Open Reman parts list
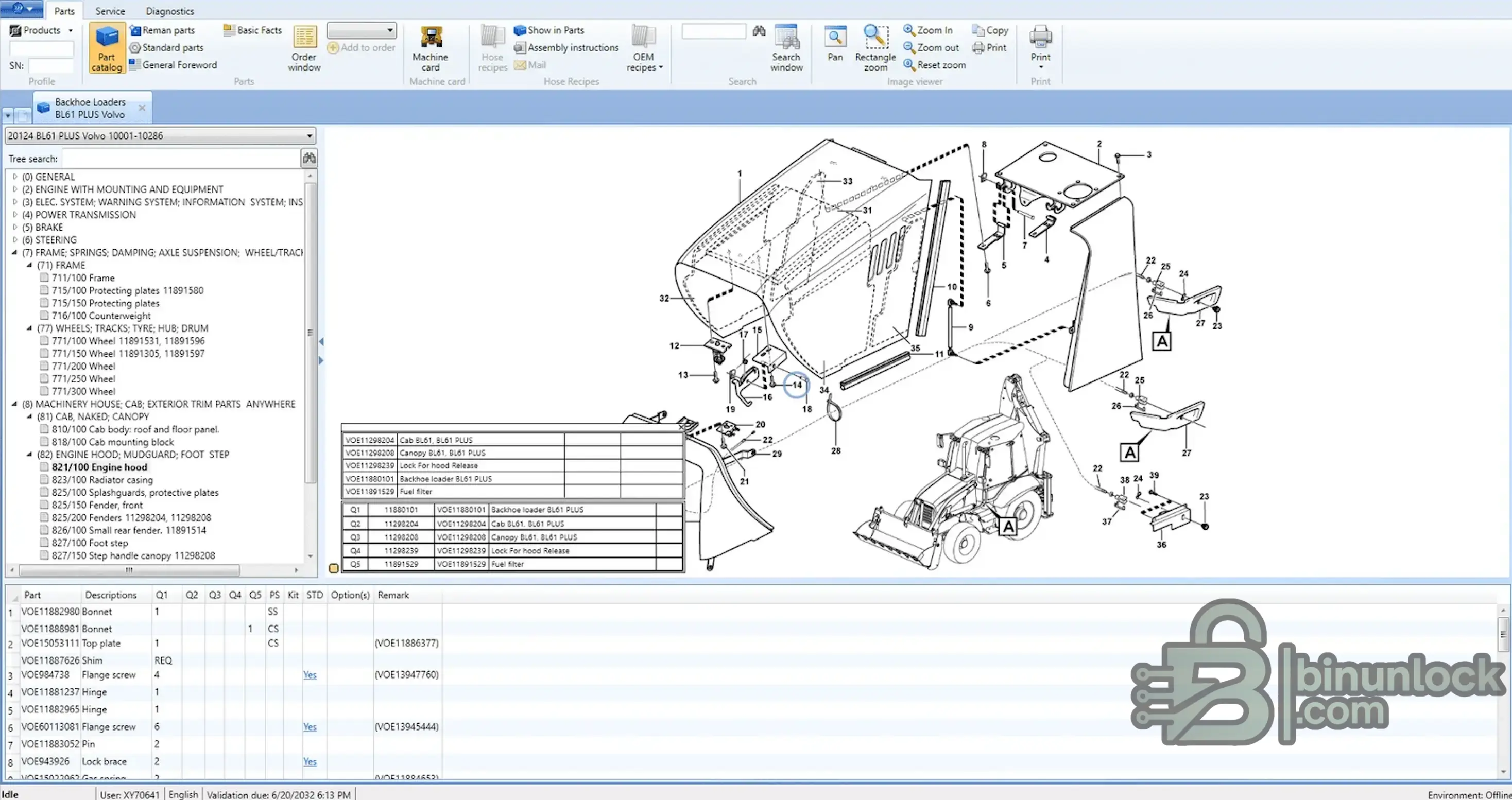Viewport: 1512px width, 800px height. 162,30
